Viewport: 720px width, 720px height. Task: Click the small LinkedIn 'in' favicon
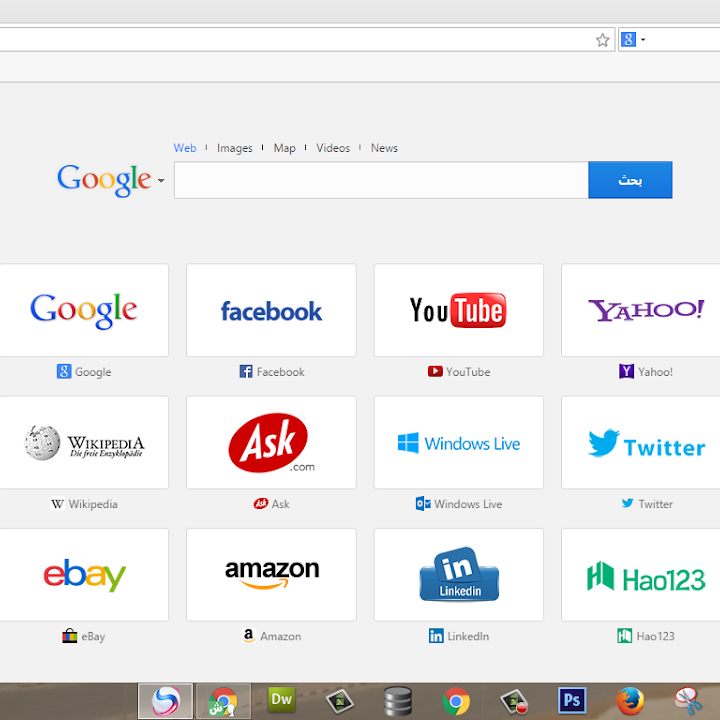(436, 636)
